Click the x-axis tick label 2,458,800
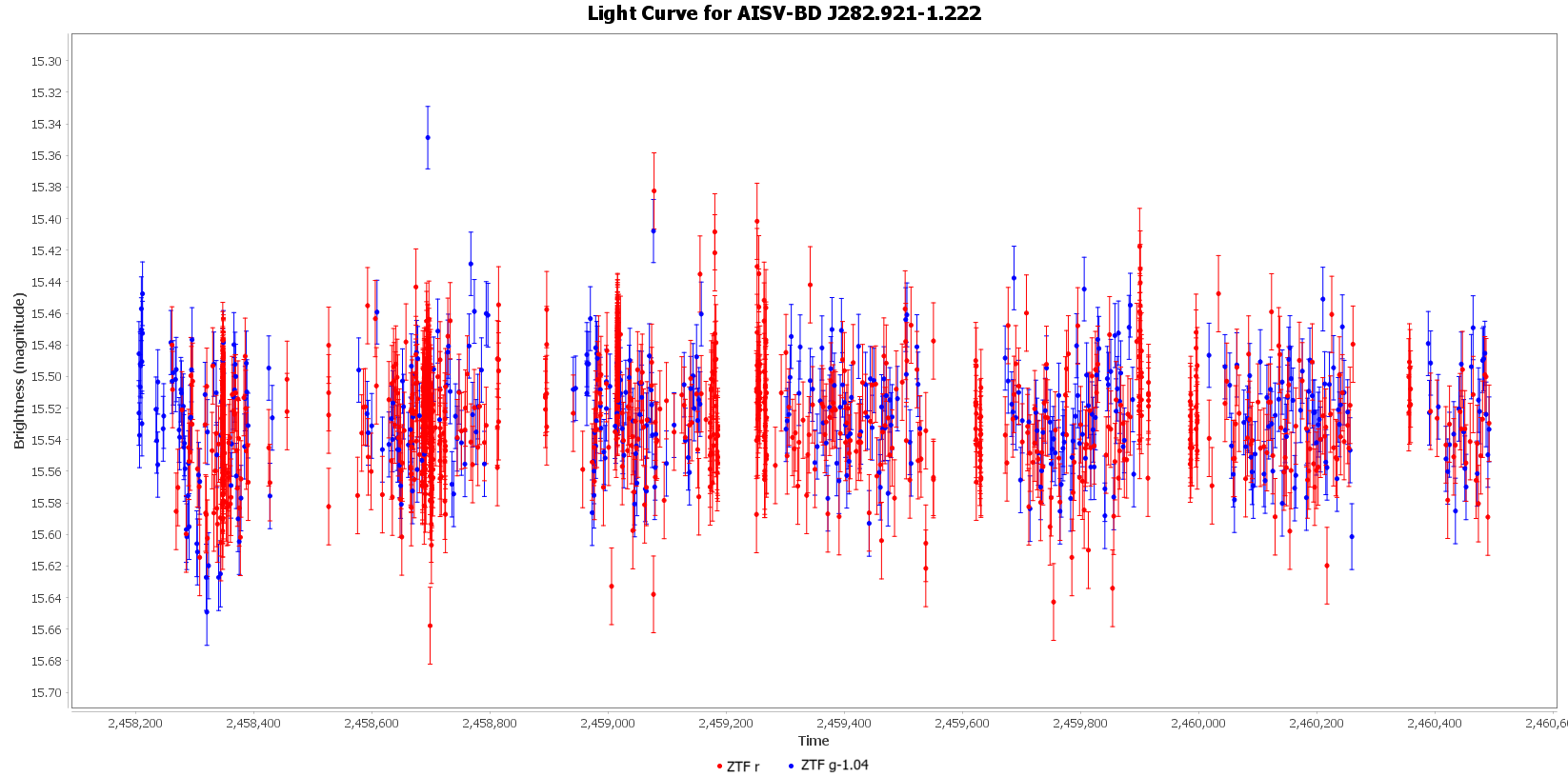 coord(490,724)
